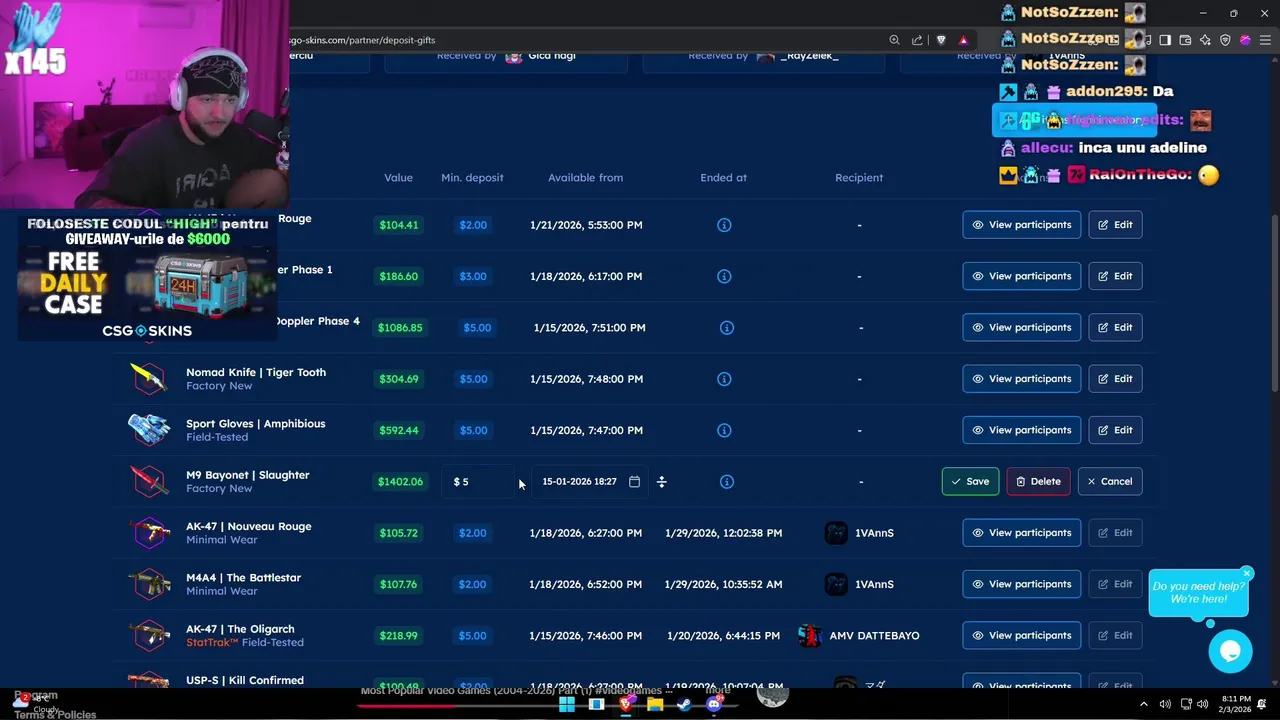This screenshot has height=720, width=1280.
Task: Save the M9 Bayonet Slaughter edit
Action: (x=970, y=482)
